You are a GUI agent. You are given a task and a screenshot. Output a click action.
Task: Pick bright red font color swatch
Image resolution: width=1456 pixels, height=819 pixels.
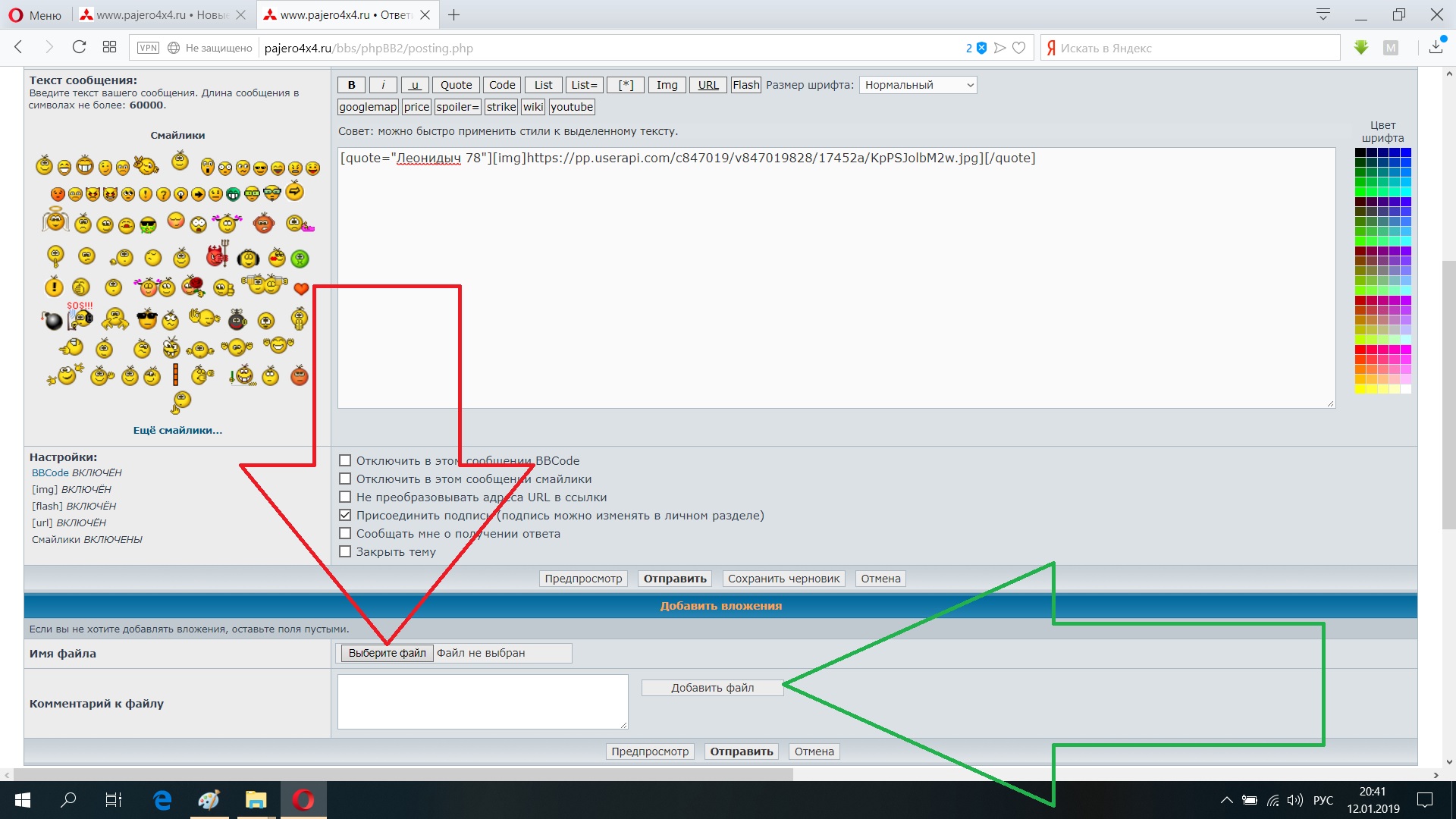(1360, 350)
